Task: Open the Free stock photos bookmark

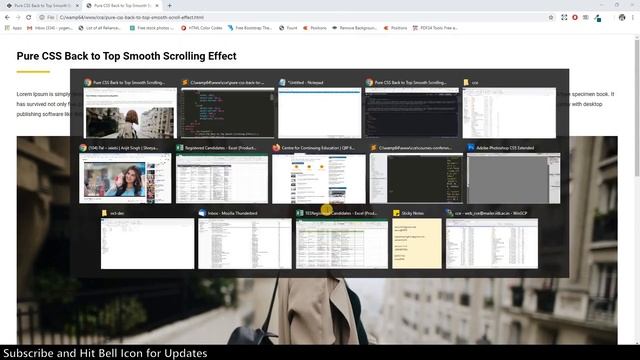Action: click(151, 28)
